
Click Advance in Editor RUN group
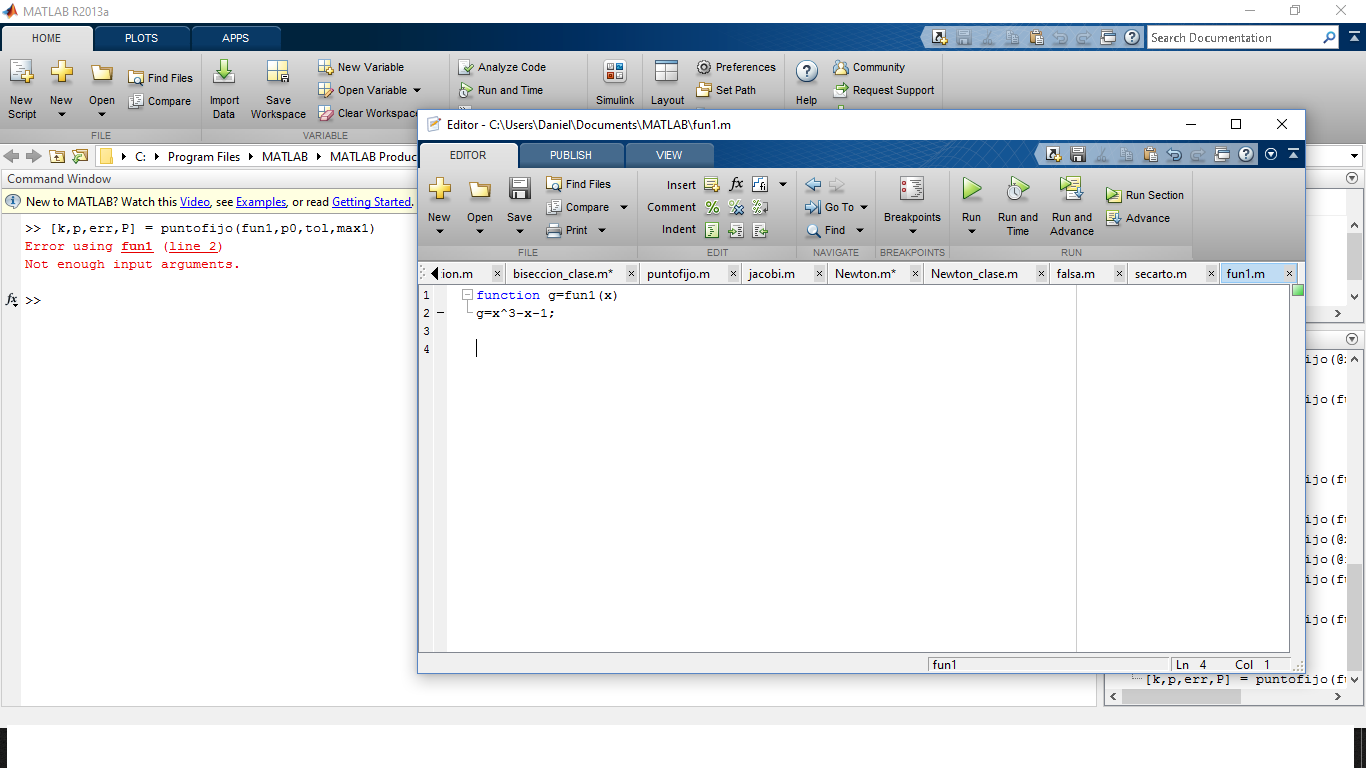pyautogui.click(x=1138, y=218)
